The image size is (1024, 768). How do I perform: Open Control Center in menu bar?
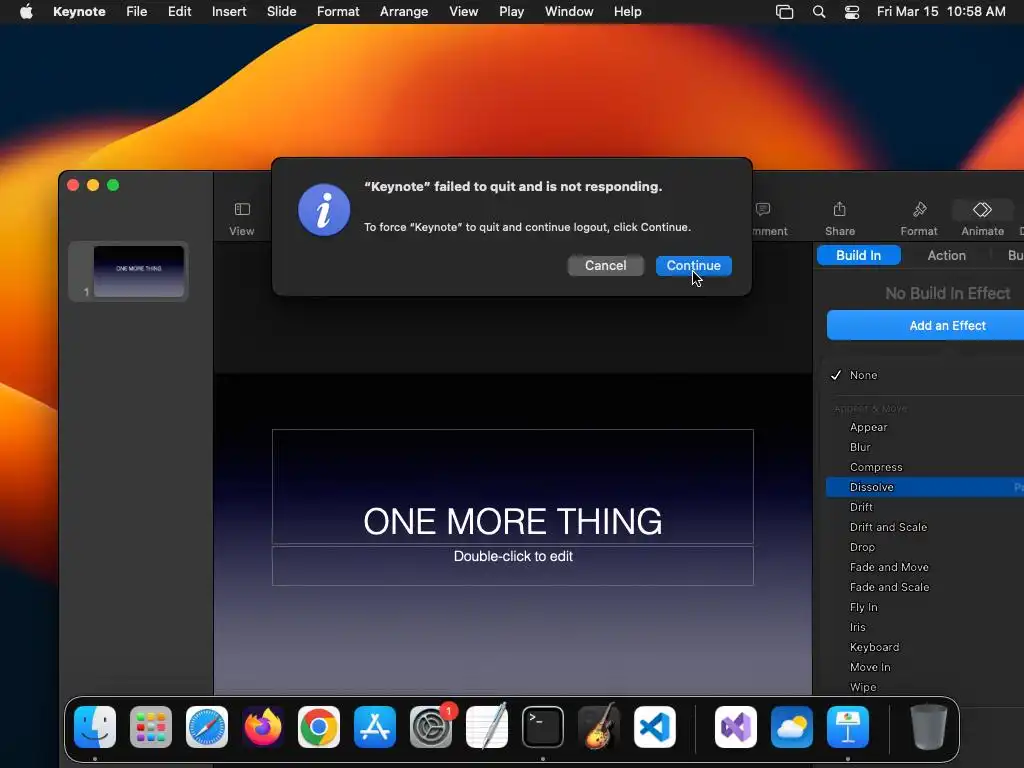(852, 12)
